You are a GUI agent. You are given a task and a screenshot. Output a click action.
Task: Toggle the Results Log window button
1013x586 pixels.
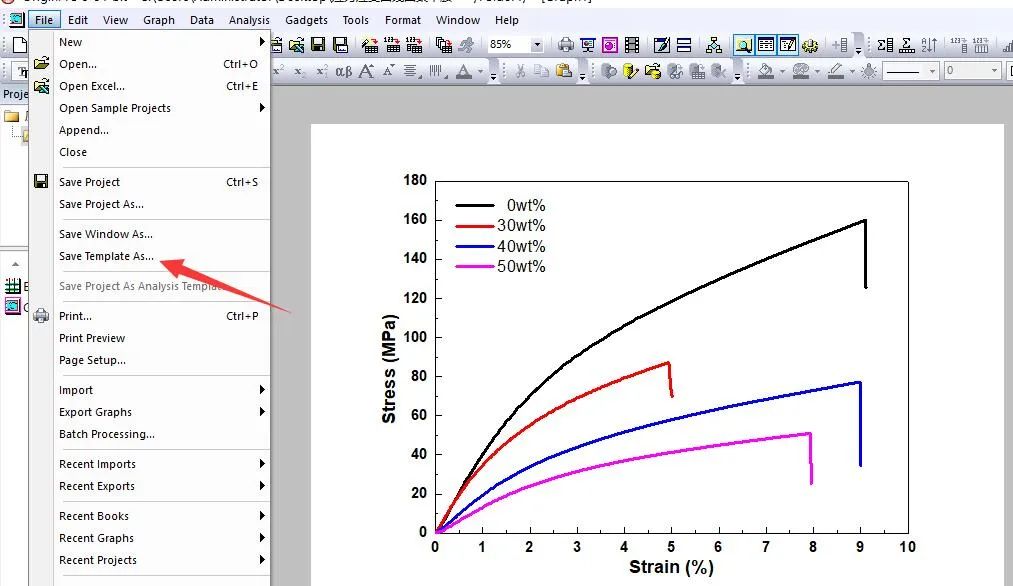pyautogui.click(x=766, y=45)
